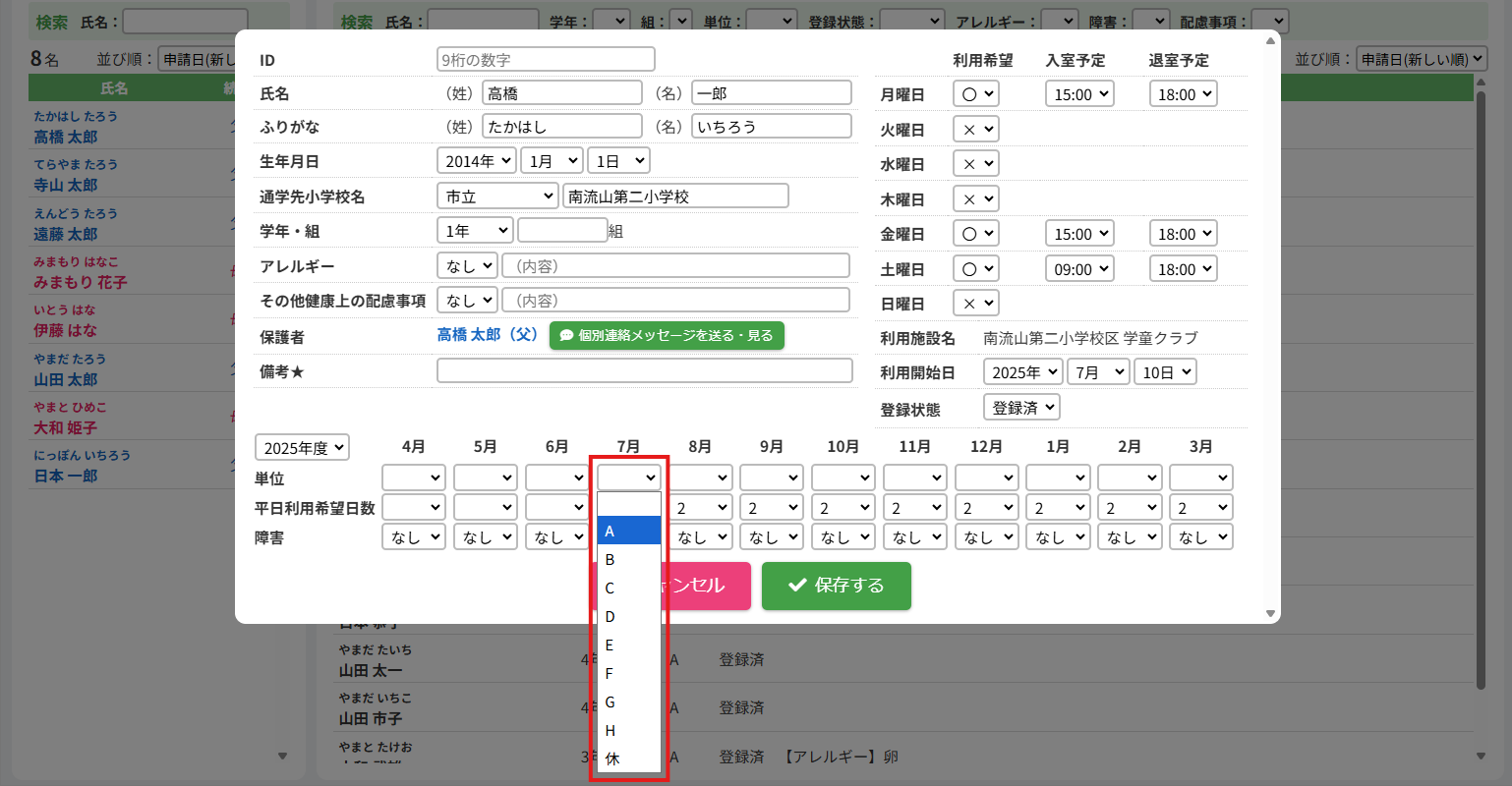The height and width of the screenshot is (786, 1512).
Task: Focus the 備考★ text field
Action: [645, 370]
